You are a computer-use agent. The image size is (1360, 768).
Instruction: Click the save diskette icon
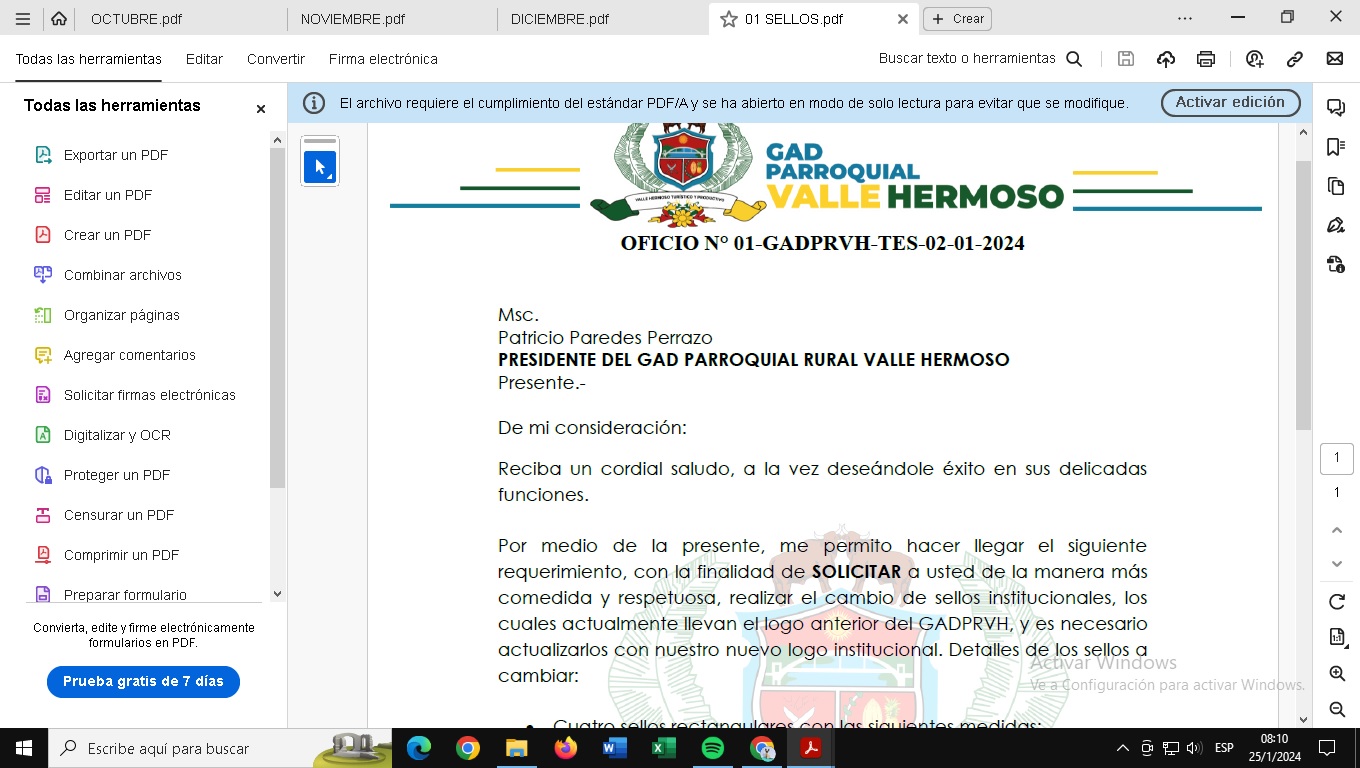pos(1126,59)
